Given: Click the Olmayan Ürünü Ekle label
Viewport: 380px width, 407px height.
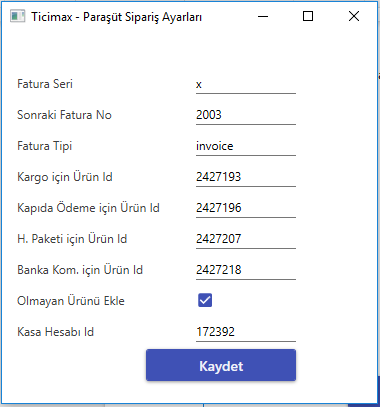Looking at the screenshot, I should click(x=71, y=301).
